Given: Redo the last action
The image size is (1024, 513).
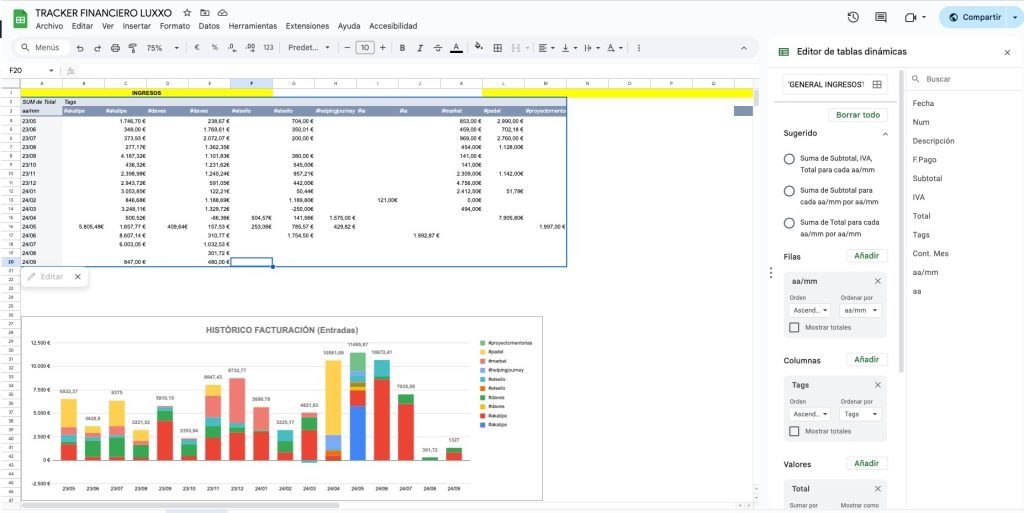Looking at the screenshot, I should tap(98, 48).
